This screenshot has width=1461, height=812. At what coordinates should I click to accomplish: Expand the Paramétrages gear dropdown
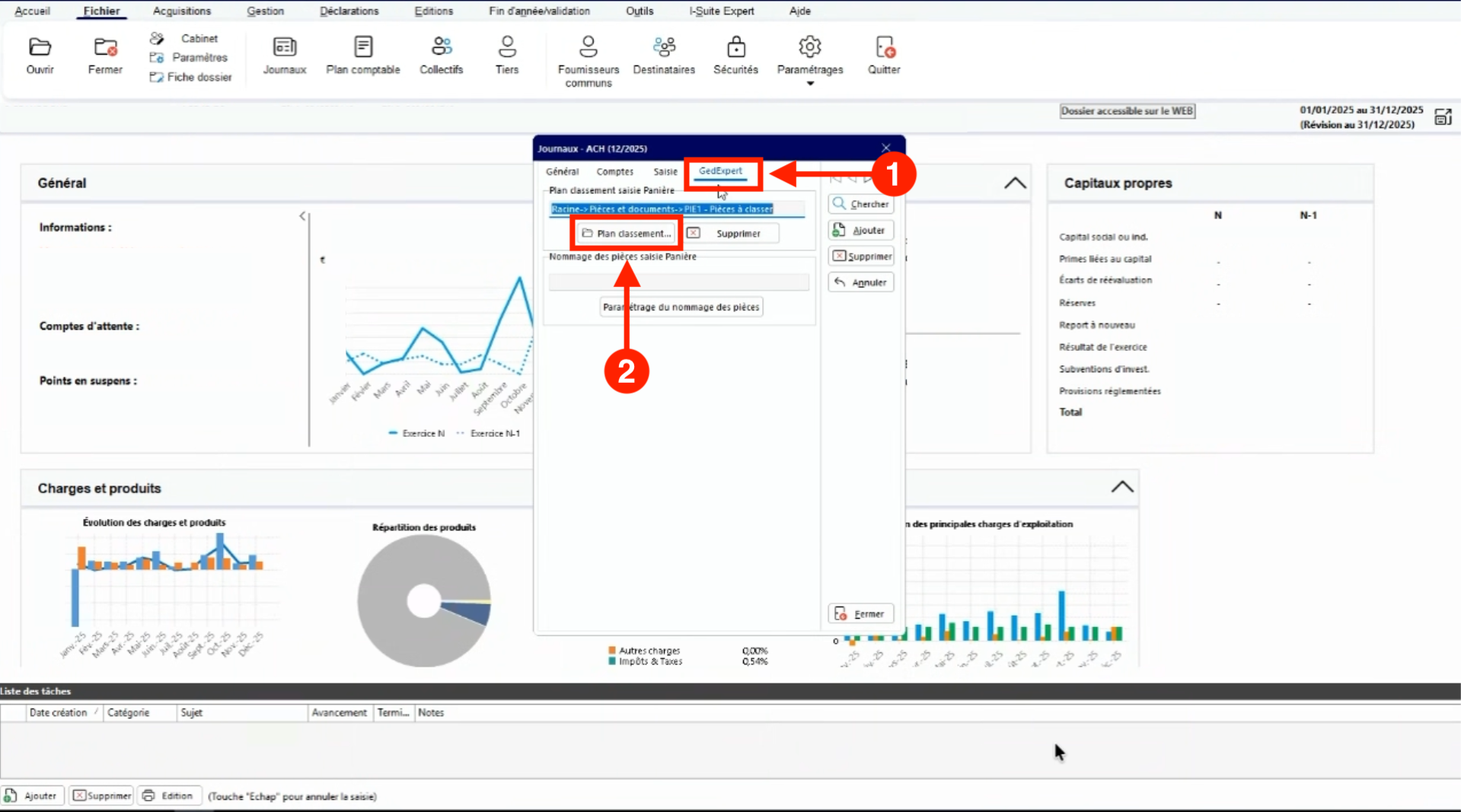pos(810,60)
